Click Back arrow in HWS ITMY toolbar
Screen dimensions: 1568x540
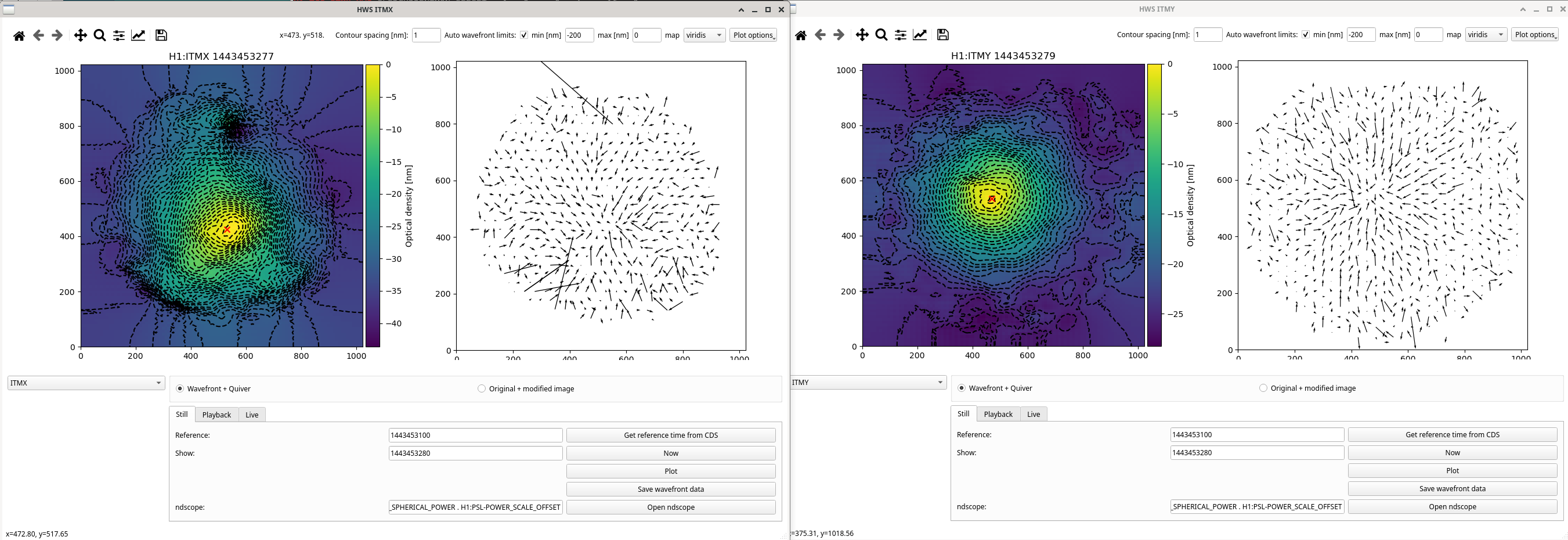tap(820, 35)
